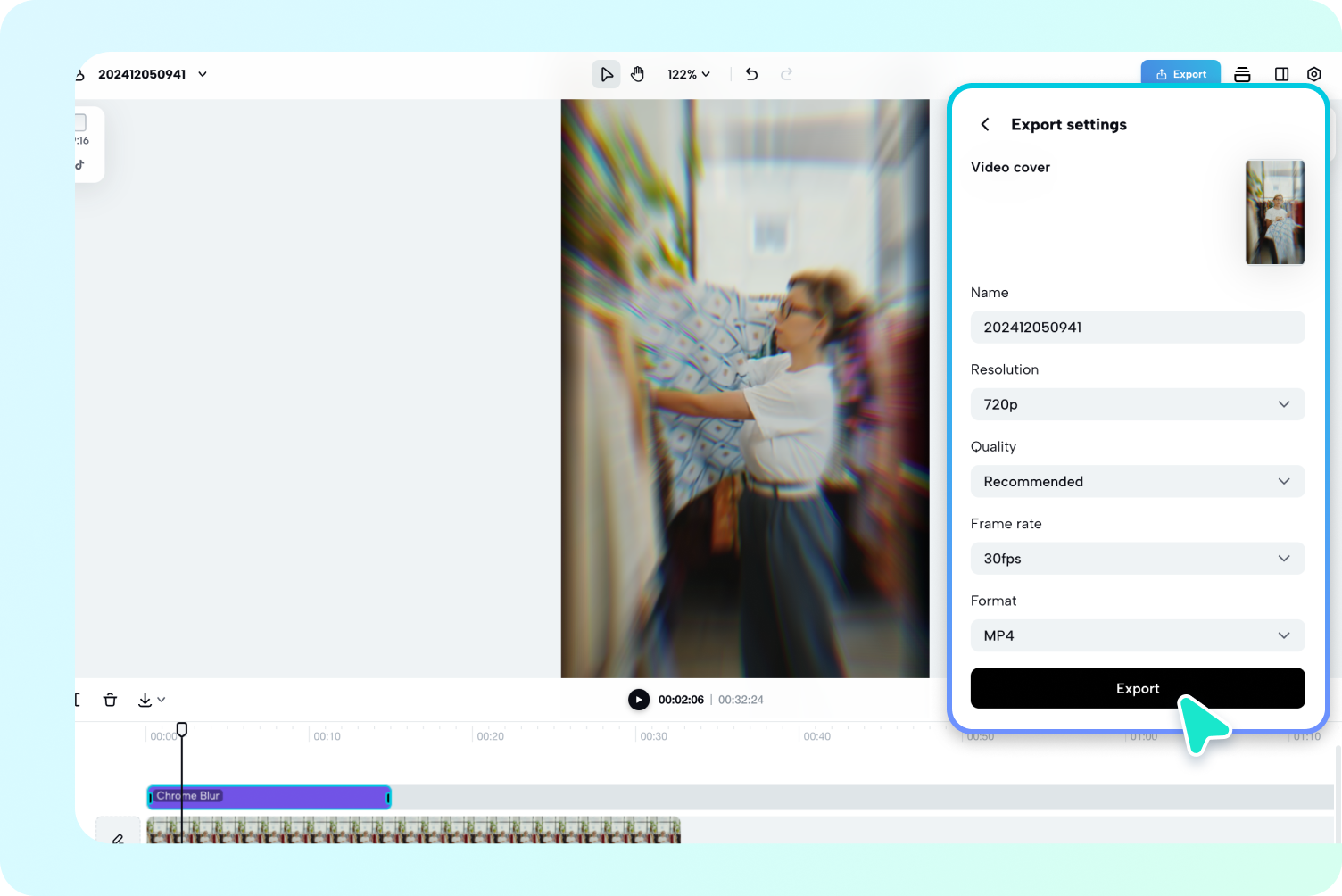Open the hexagon settings icon
The width and height of the screenshot is (1342, 896).
pos(1313,74)
